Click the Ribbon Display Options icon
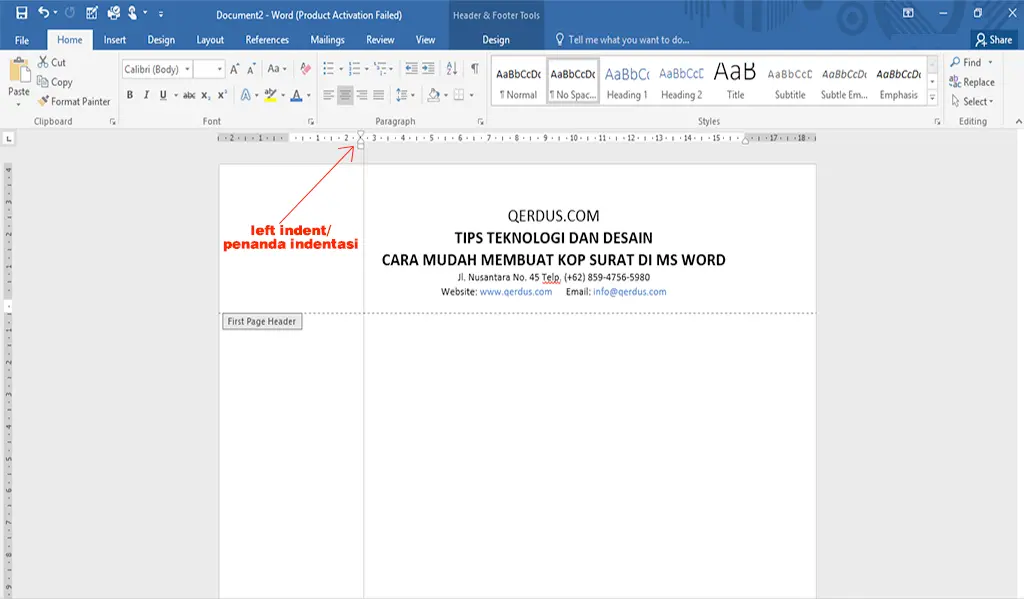Screen dimensions: 1024x599 click(x=908, y=12)
